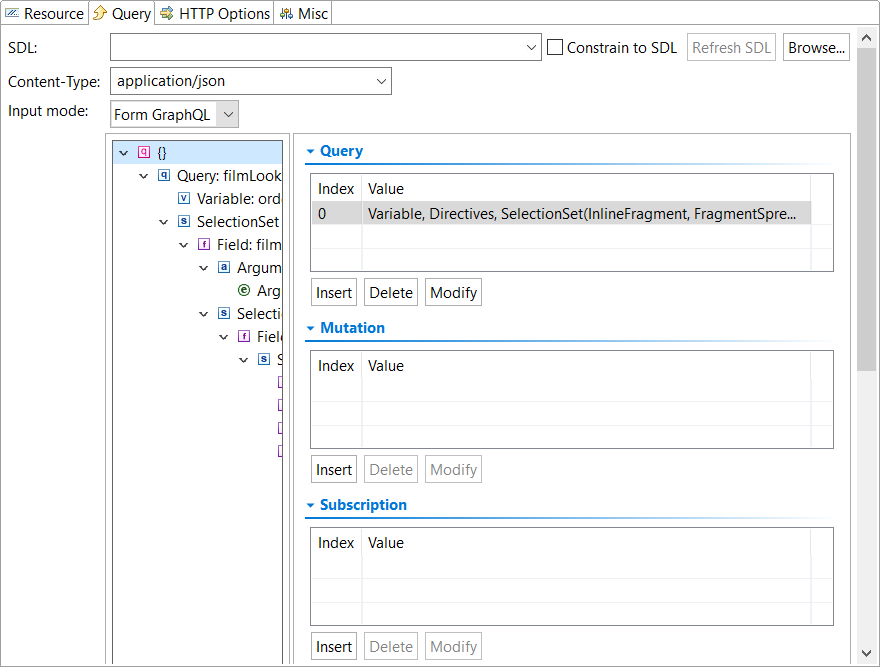This screenshot has width=880, height=667.
Task: Click the top SelectionSet node icon
Action: pos(184,221)
